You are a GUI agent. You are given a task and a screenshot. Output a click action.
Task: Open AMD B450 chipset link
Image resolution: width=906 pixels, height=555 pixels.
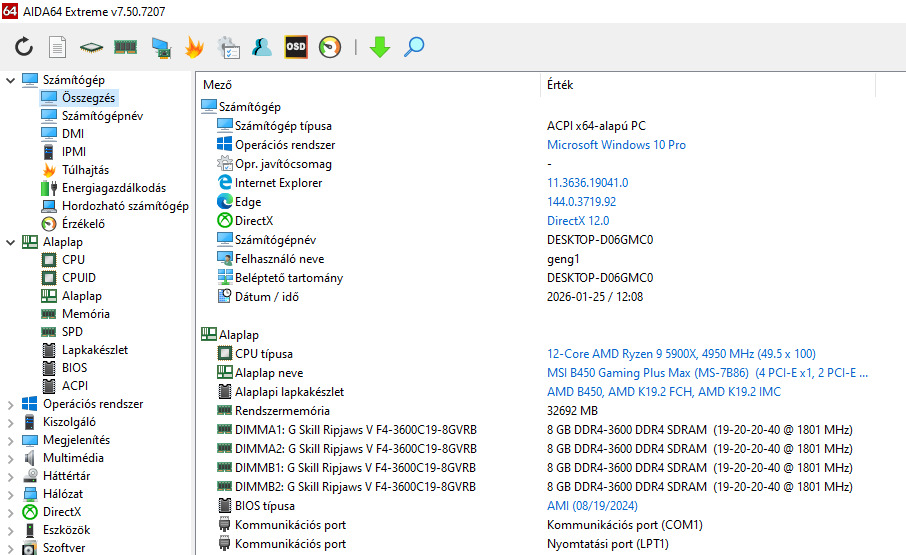[x=664, y=392]
